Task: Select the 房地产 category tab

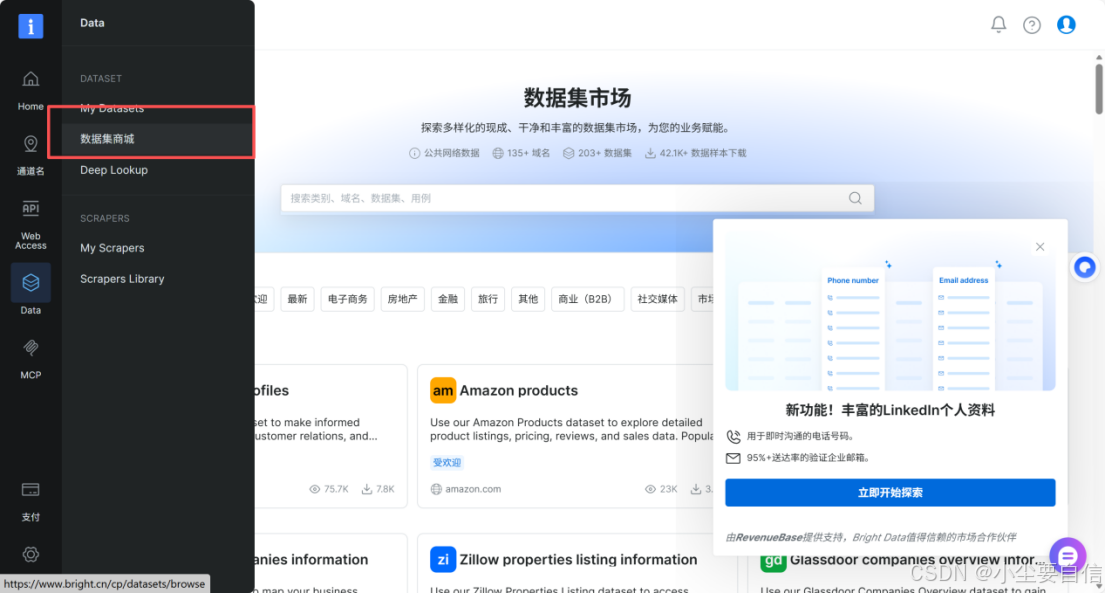Action: coord(402,299)
